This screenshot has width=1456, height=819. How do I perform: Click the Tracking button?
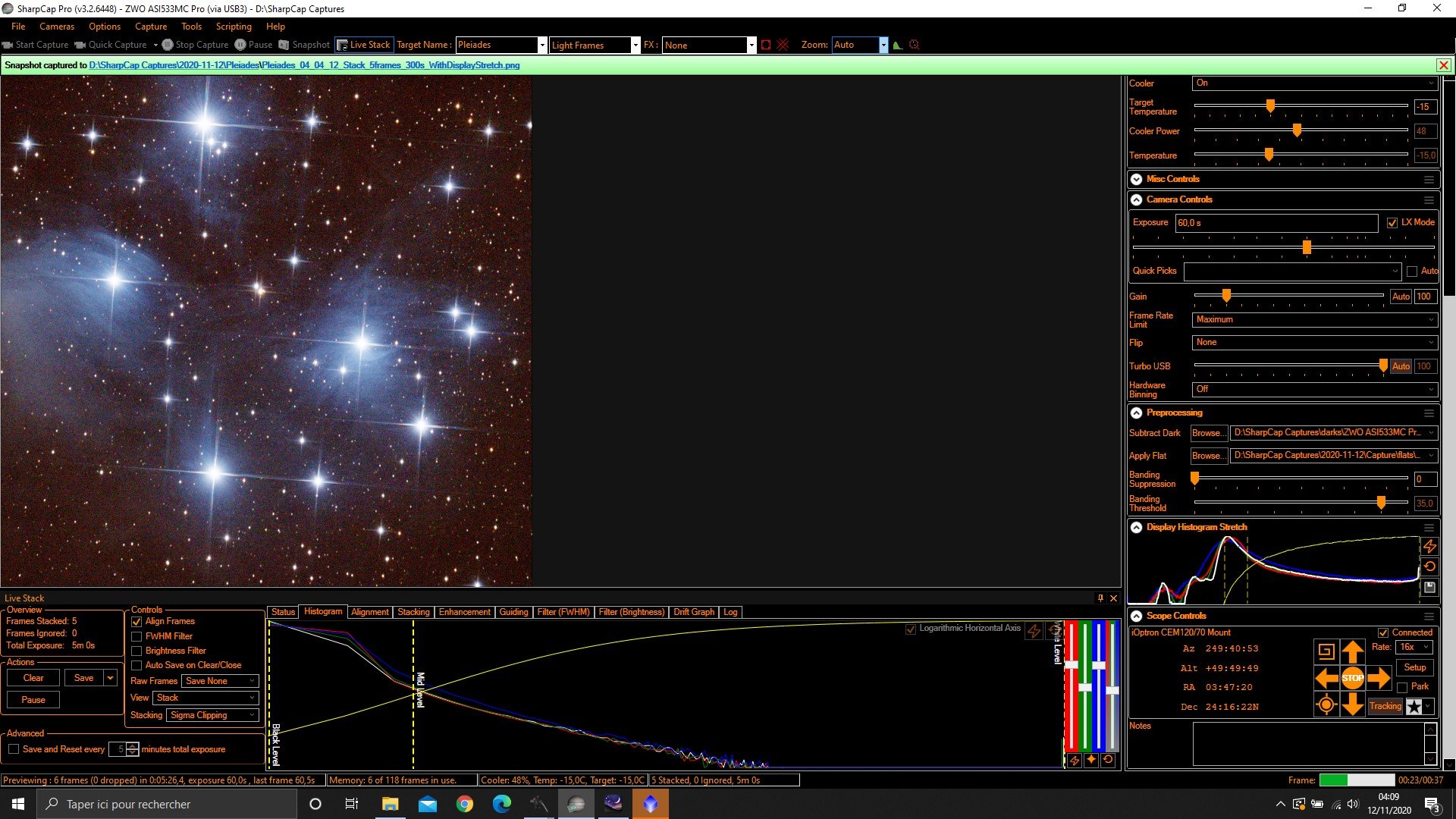(x=1385, y=706)
